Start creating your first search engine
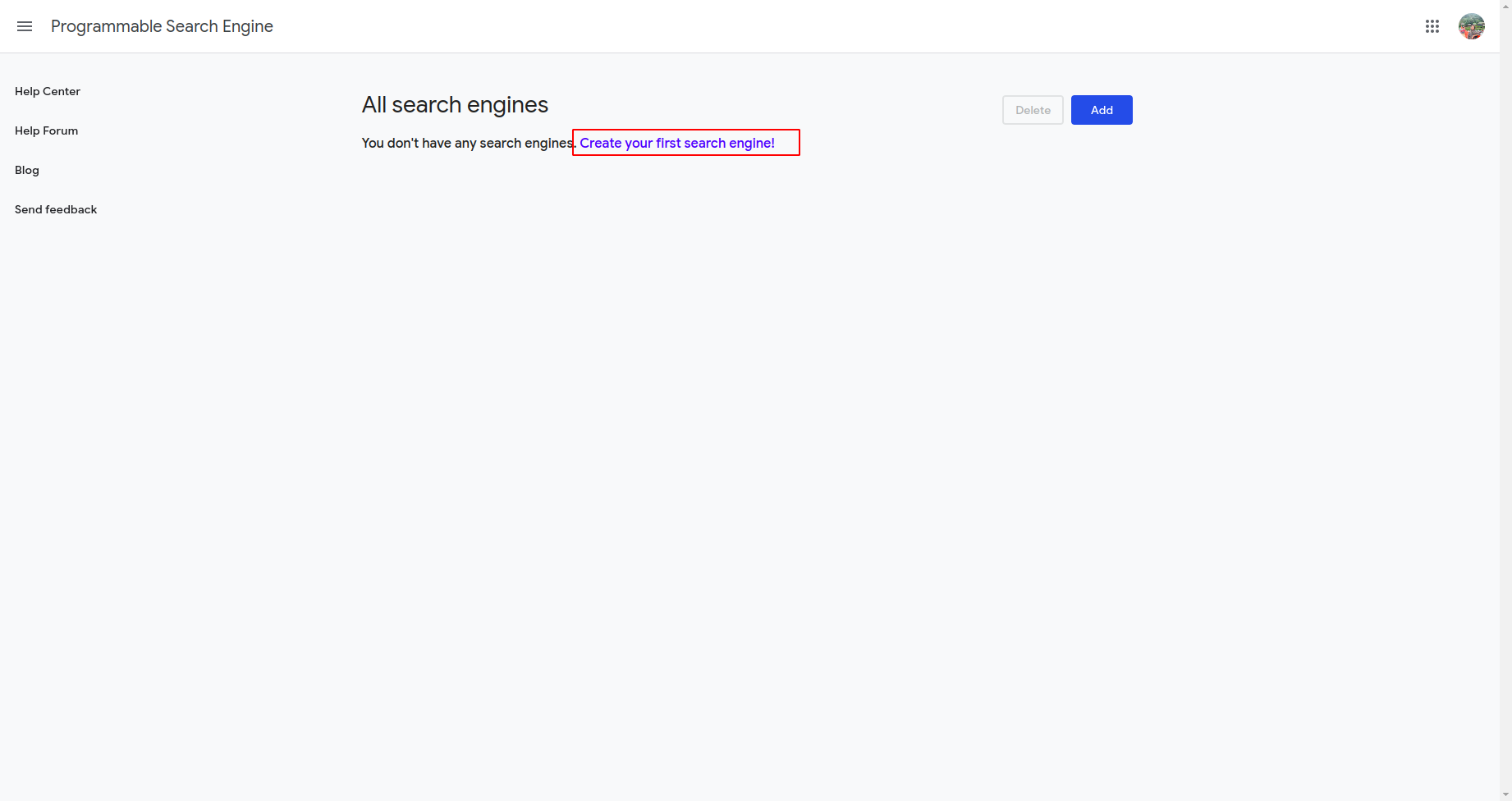 [677, 143]
